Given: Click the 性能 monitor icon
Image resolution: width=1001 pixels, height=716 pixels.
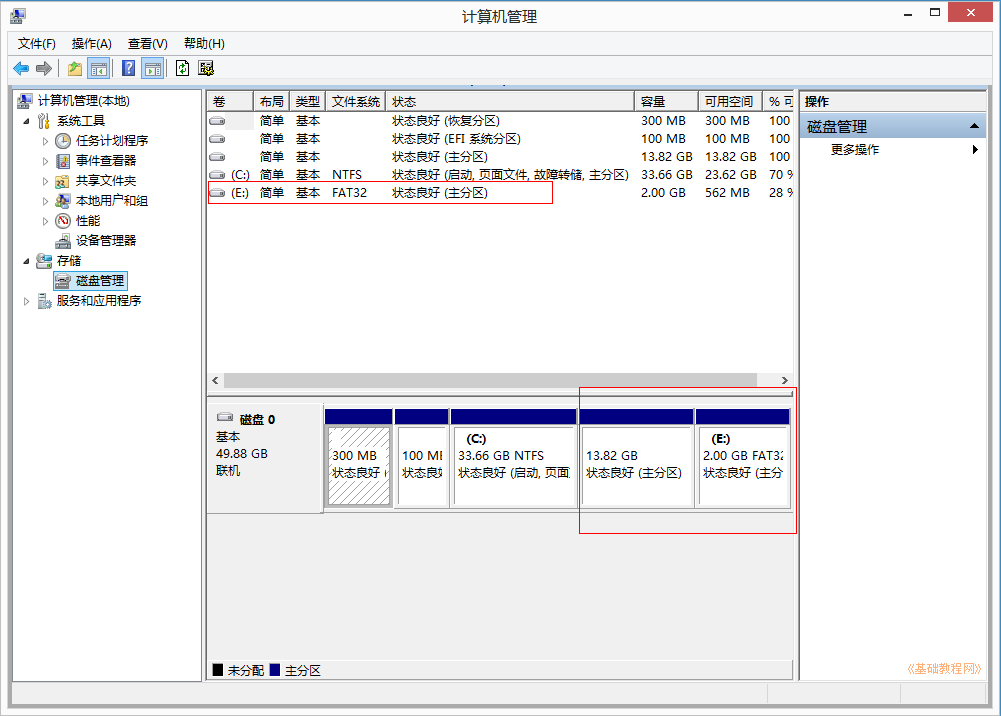Looking at the screenshot, I should 61,220.
